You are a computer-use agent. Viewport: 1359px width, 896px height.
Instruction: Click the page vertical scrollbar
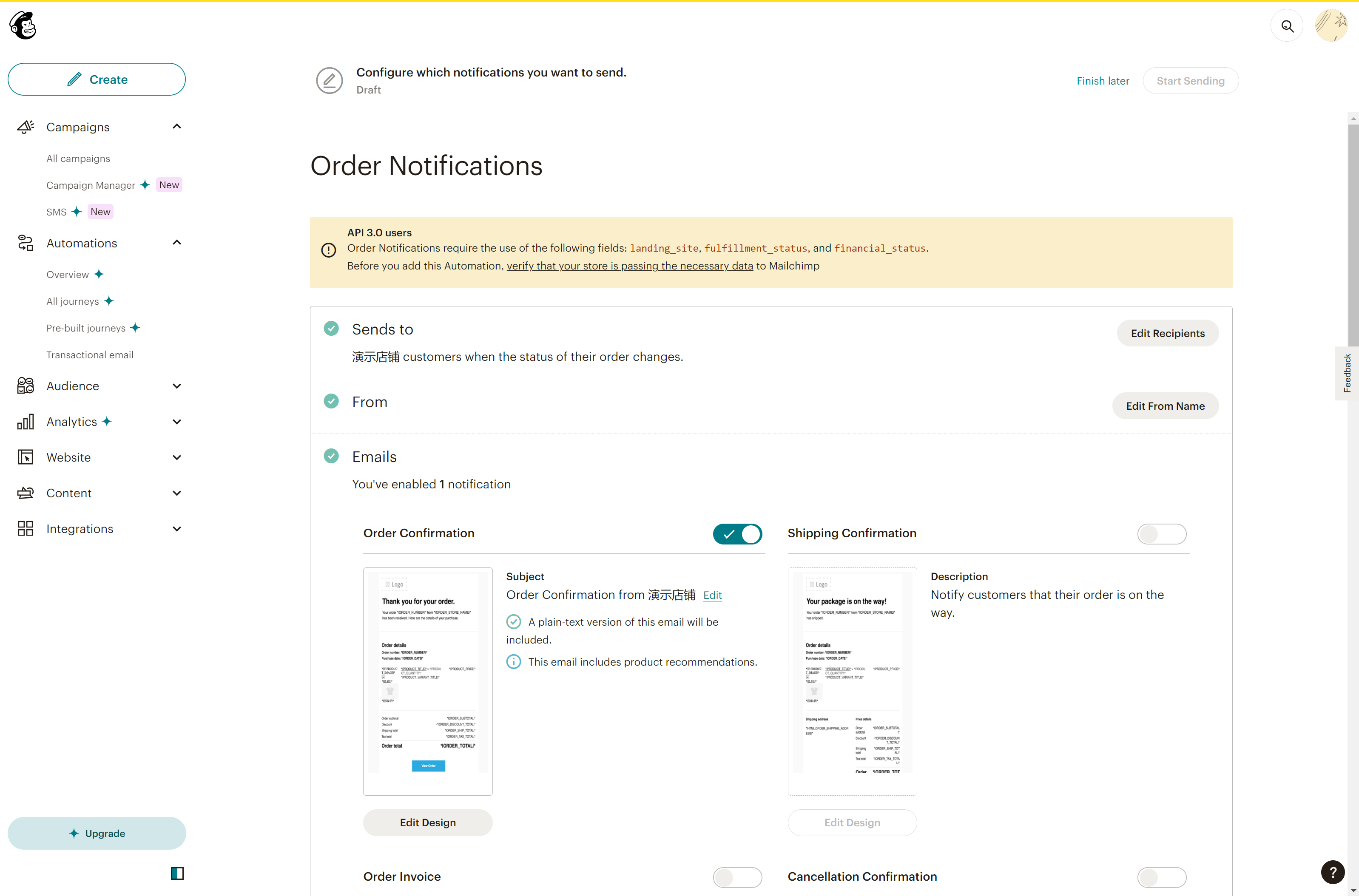(1353, 234)
